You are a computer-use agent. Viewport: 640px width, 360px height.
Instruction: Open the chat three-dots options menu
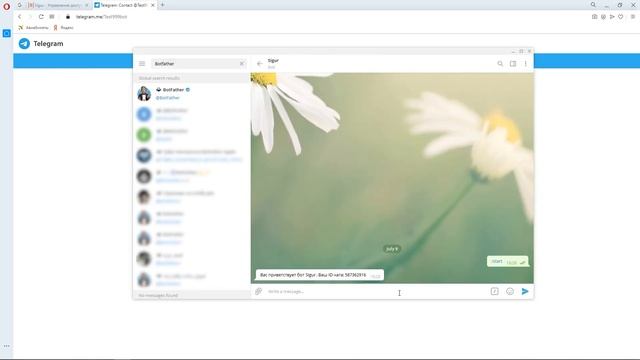[526, 64]
